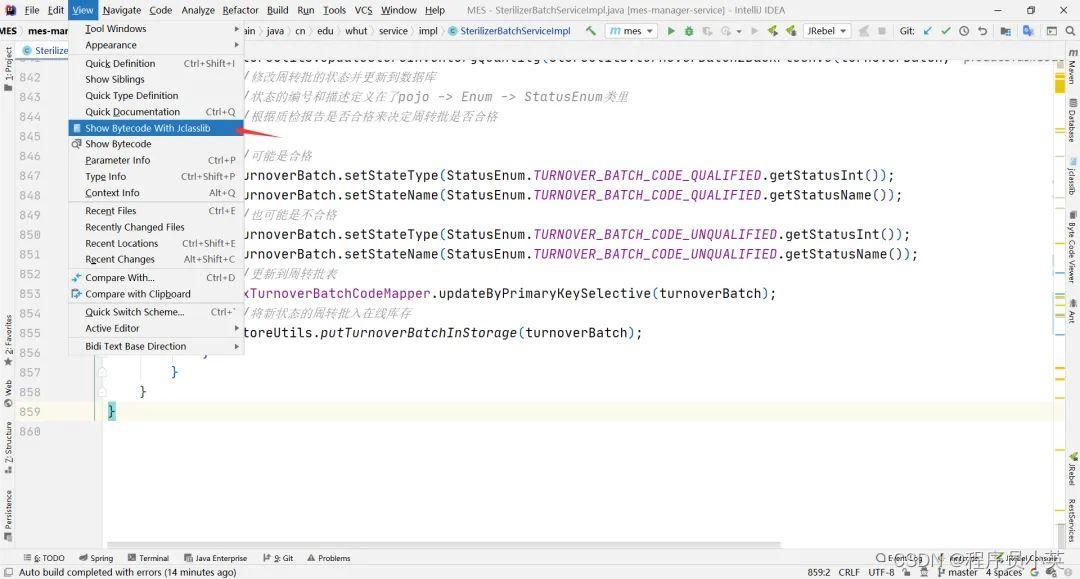Screen dimensions: 1080x579
Task: Click the Build project hammer icon
Action: [x=591, y=31]
